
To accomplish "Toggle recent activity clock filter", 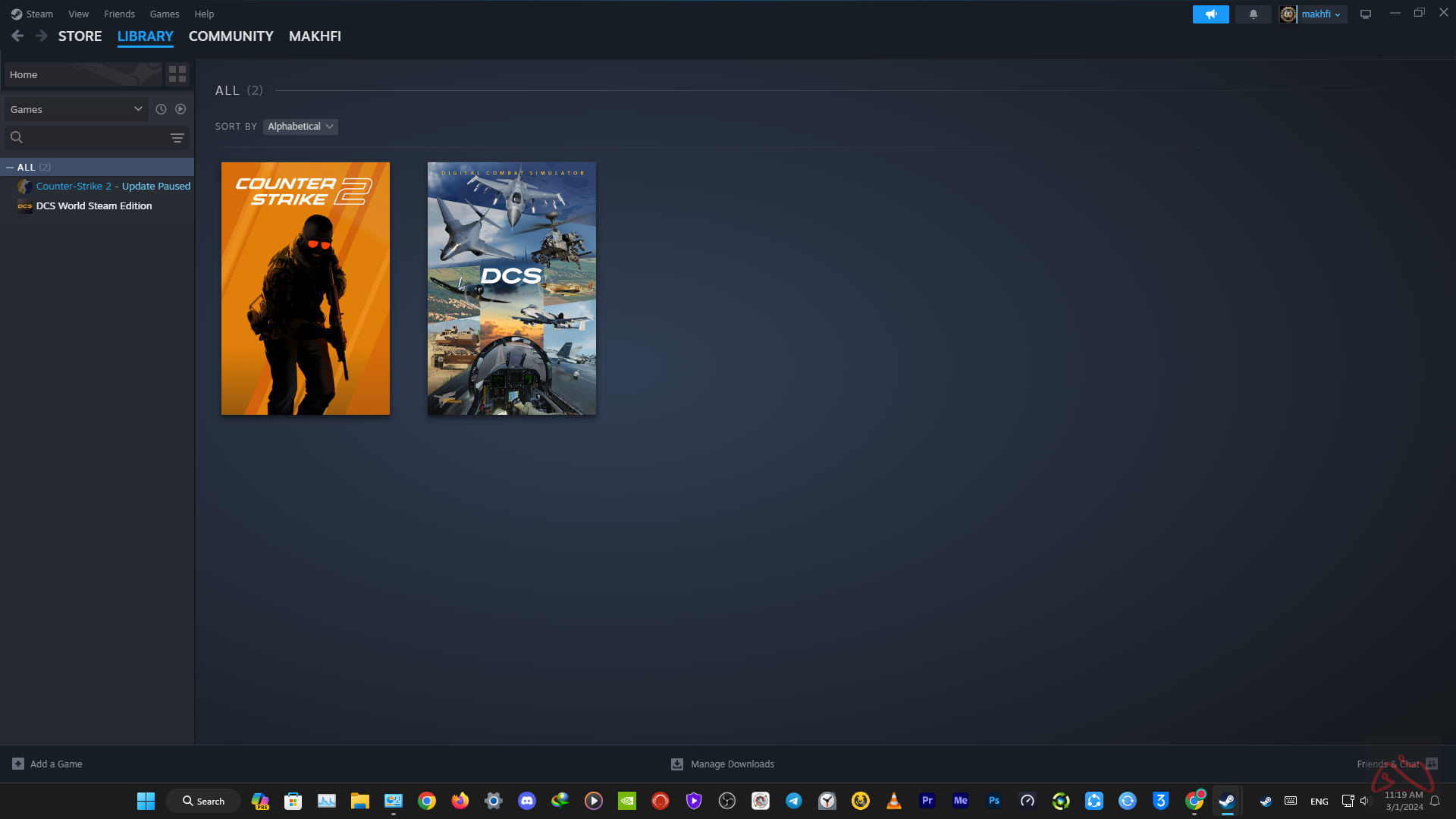I will click(x=161, y=109).
